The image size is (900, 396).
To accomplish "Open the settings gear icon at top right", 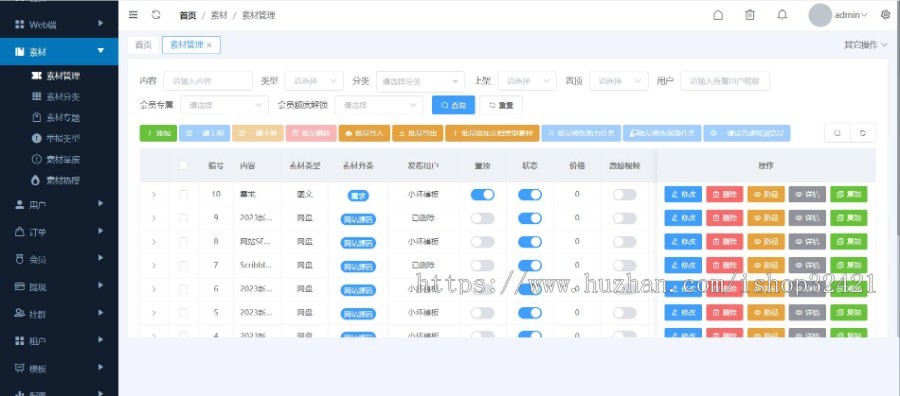I will point(885,15).
